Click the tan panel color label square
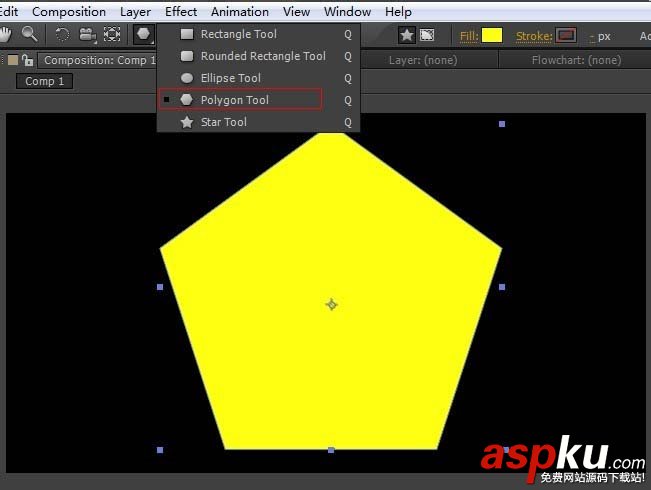The image size is (651, 490). pos(13,60)
